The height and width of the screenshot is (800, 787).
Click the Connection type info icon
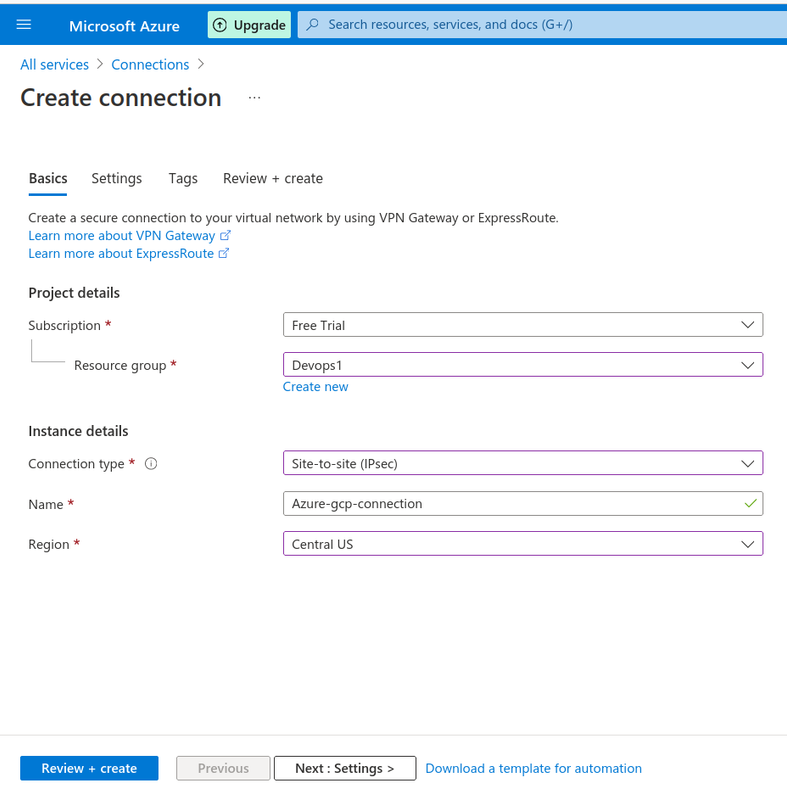151,463
